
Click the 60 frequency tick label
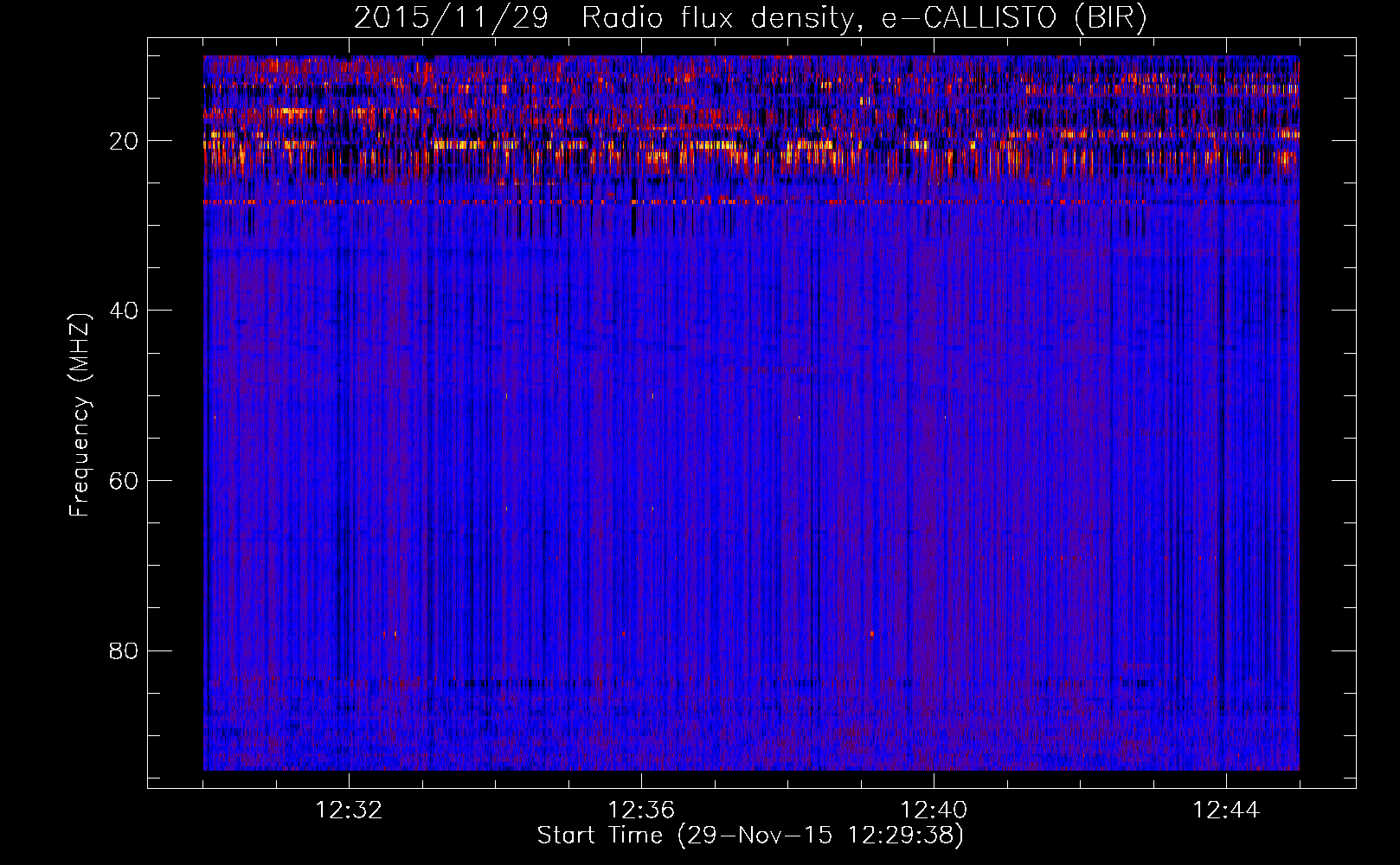click(x=125, y=481)
